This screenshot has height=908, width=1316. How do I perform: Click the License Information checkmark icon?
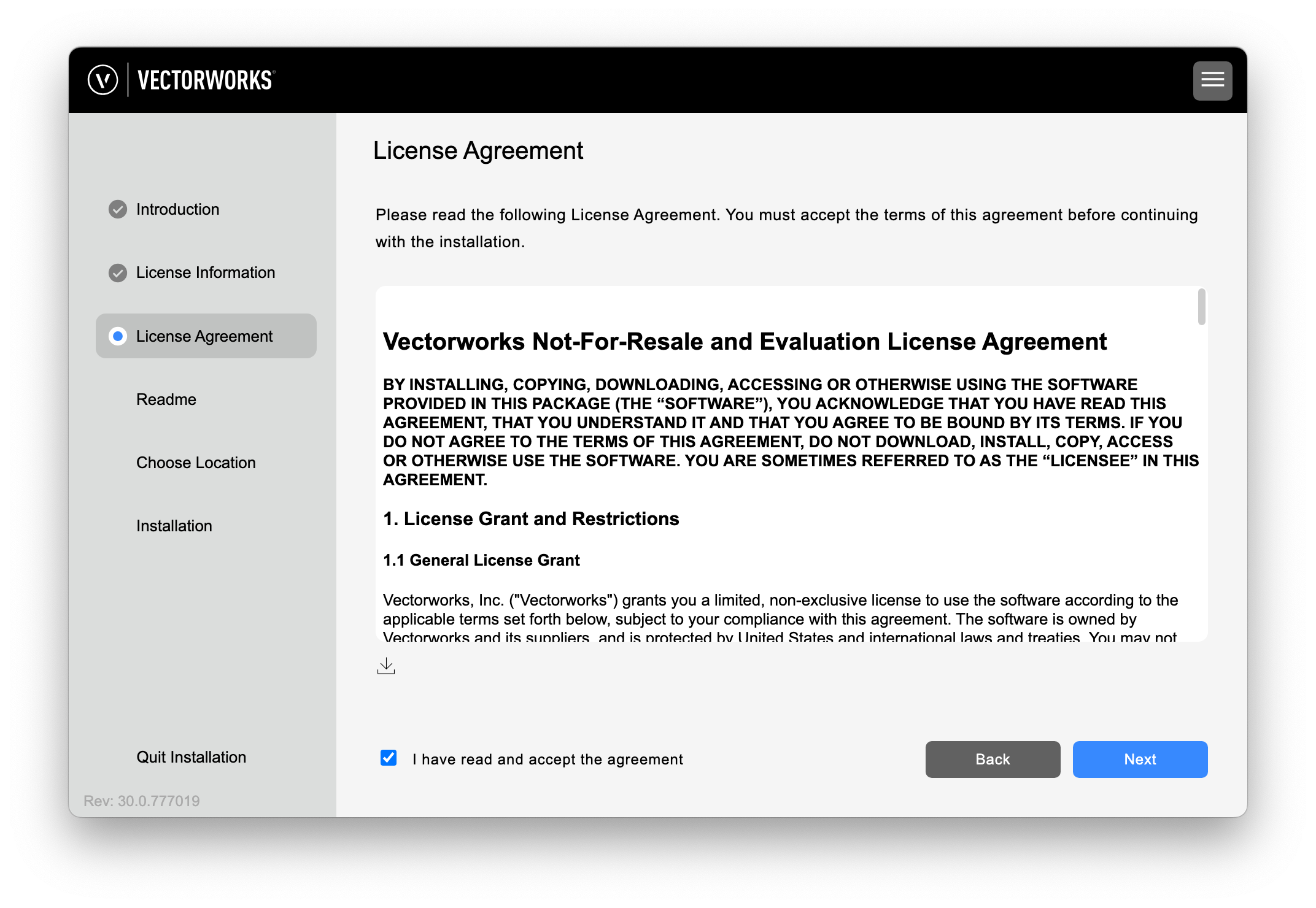tap(118, 272)
